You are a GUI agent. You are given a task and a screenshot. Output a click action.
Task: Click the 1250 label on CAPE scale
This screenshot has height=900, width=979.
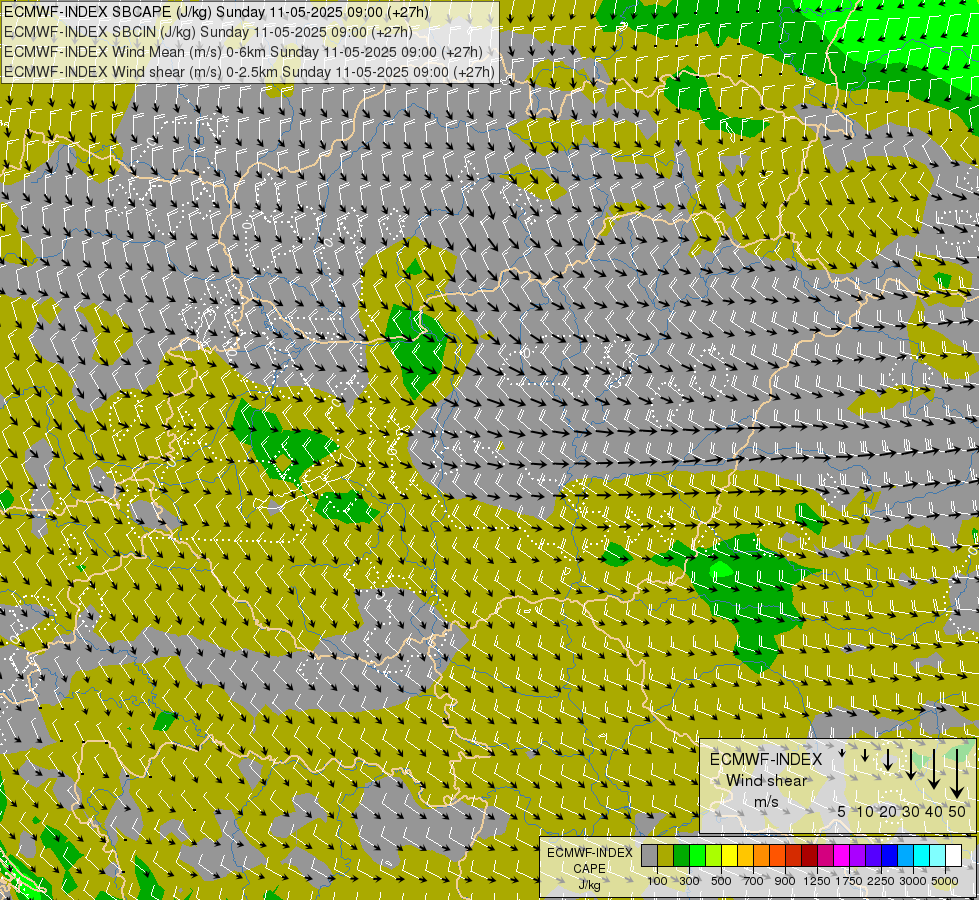coord(817,881)
